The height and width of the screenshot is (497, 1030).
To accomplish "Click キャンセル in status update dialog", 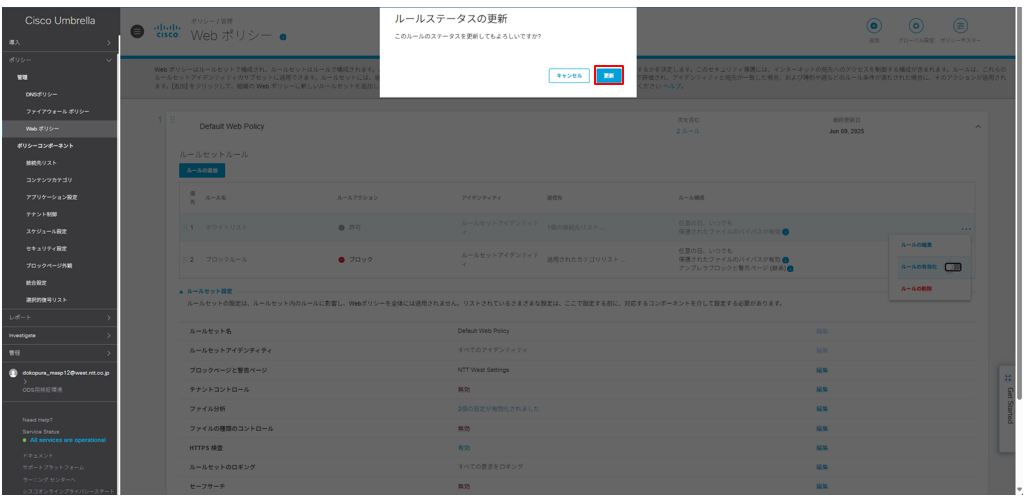I will [x=569, y=76].
